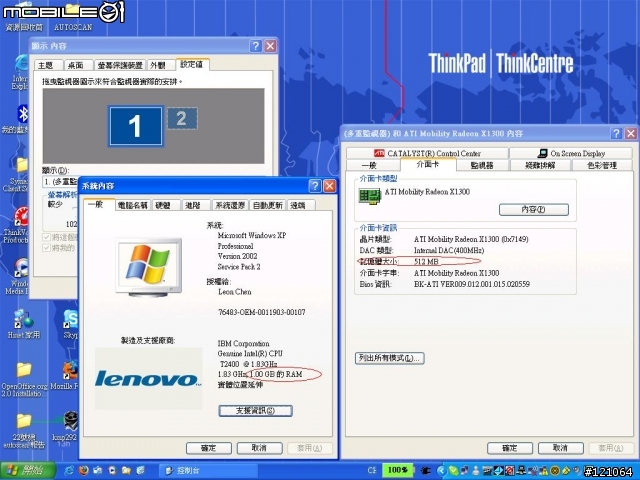Switch to 桌面 tab in 顯示內容

tap(78, 65)
